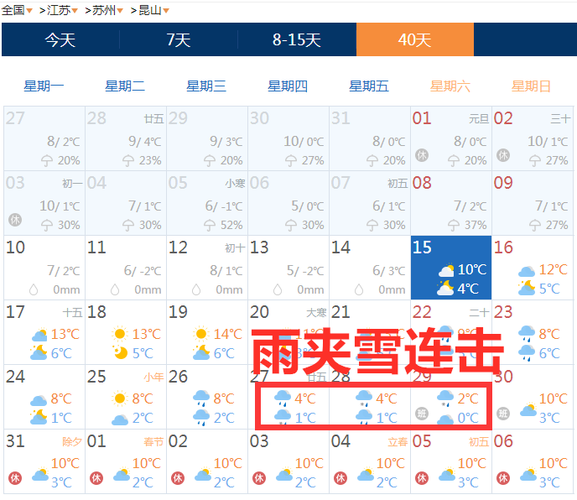
Task: Click the 星期日 column header
Action: 531,86
